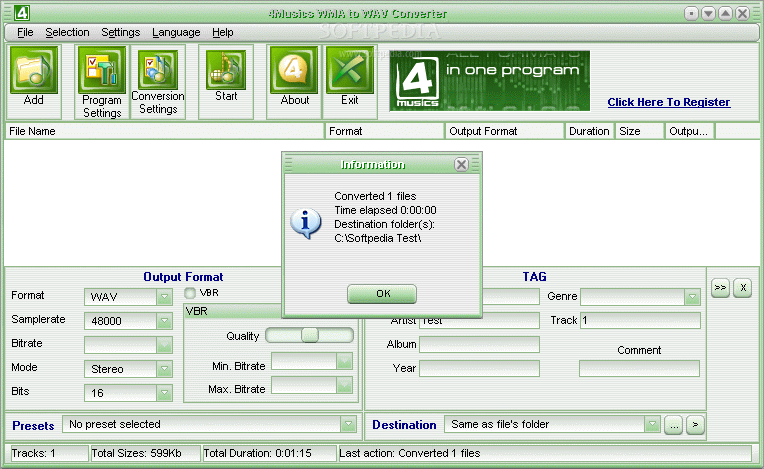The height and width of the screenshot is (469, 764).
Task: Click the Artist input field
Action: 479,320
